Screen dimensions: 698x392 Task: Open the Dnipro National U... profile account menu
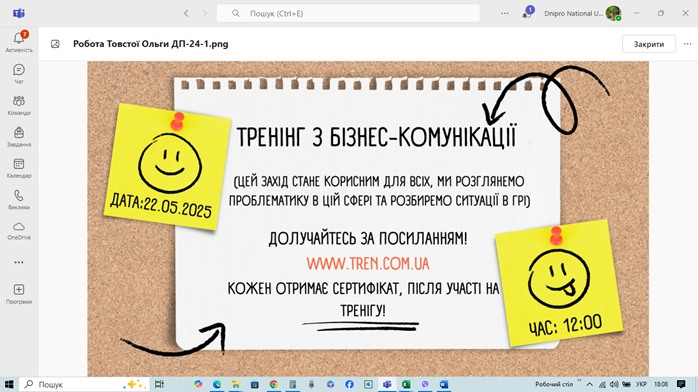coord(582,13)
